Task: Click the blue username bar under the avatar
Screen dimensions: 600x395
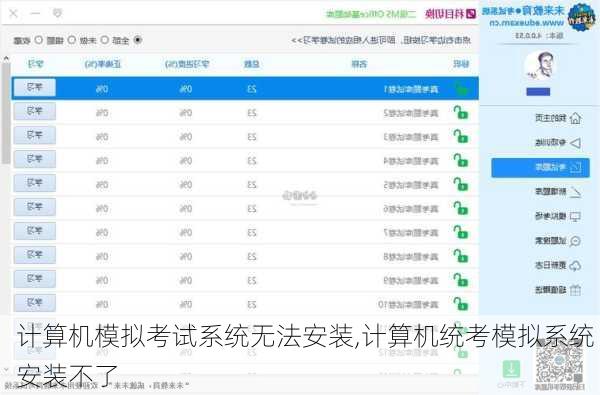Action: pyautogui.click(x=538, y=91)
